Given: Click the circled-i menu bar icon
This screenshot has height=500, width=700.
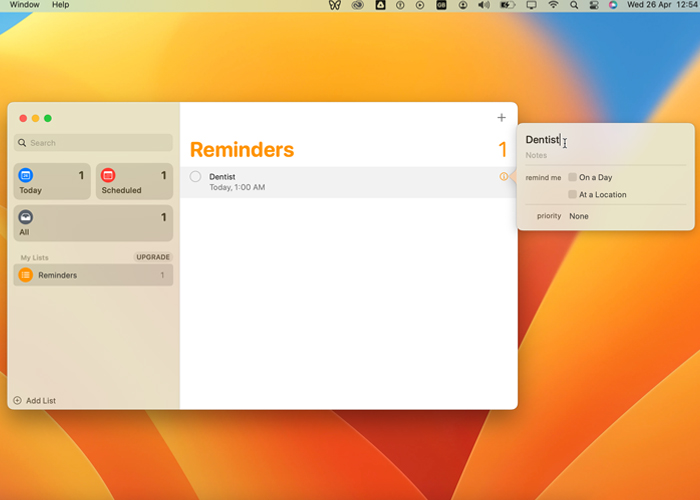Looking at the screenshot, I should (x=400, y=5).
